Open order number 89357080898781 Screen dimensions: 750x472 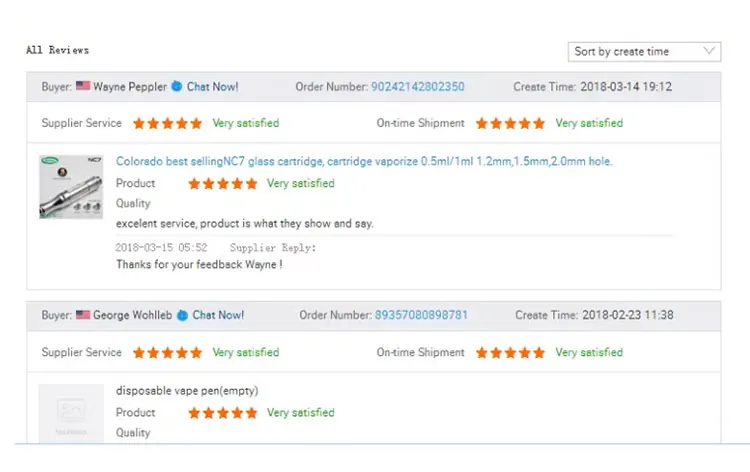421,315
